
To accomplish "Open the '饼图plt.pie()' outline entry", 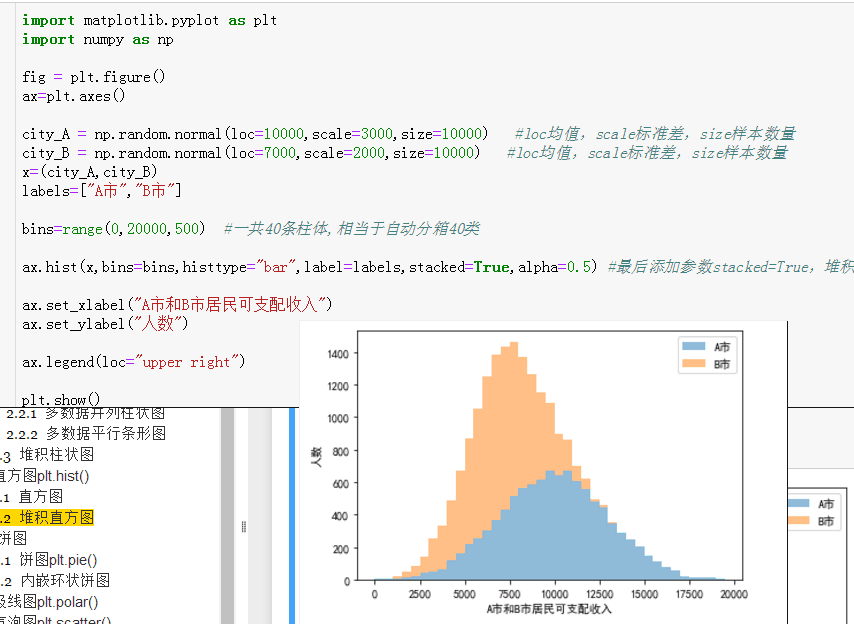I will [x=58, y=560].
